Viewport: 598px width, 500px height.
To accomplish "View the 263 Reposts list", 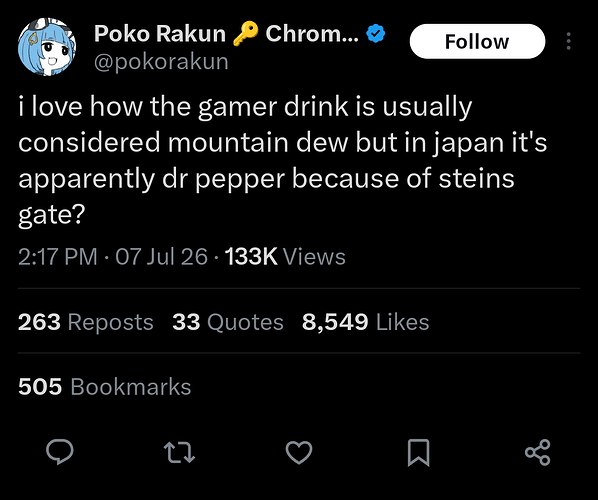I will point(85,322).
